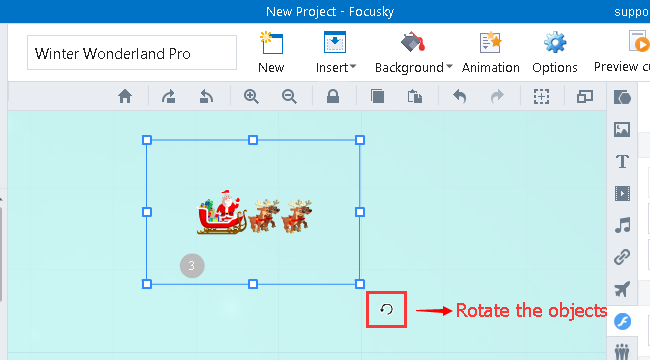Screen dimensions: 650x360
Task: Create a New frame or project
Action: [271, 52]
